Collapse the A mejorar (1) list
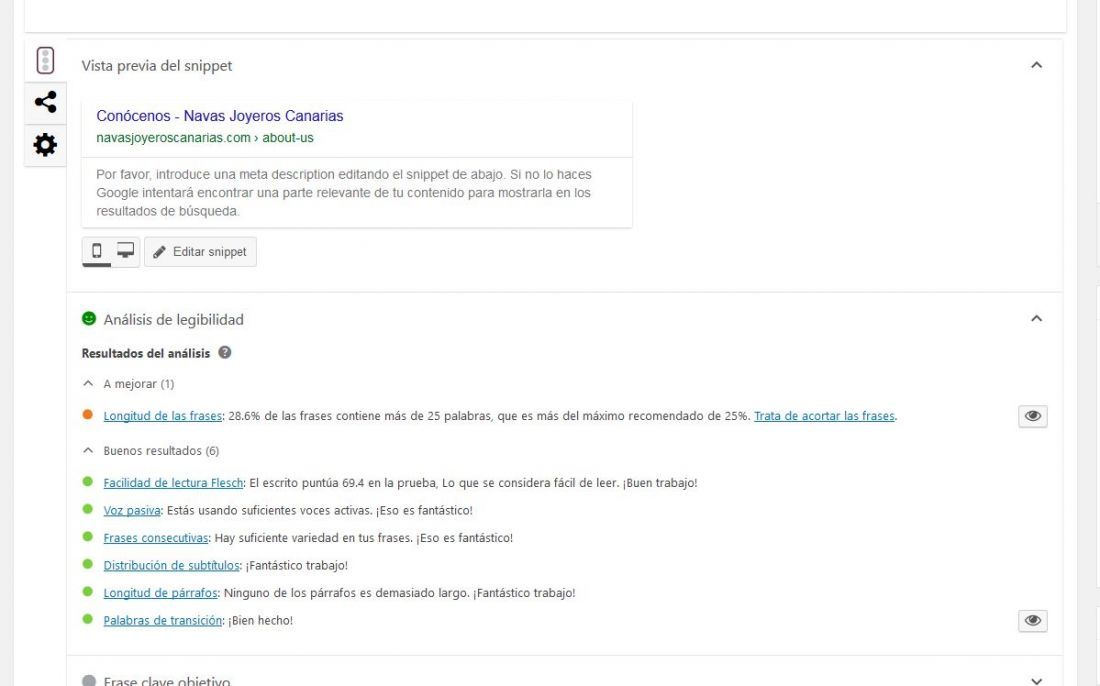This screenshot has width=1100, height=686. 88,384
